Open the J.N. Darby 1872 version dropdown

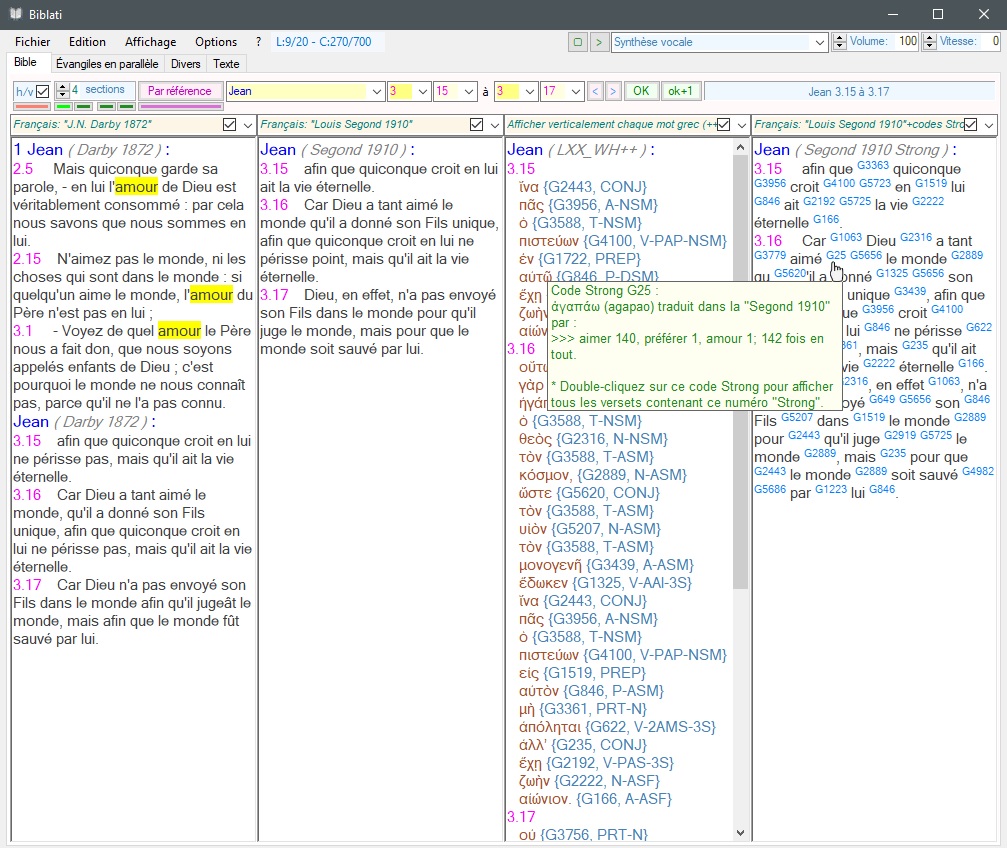(x=247, y=125)
